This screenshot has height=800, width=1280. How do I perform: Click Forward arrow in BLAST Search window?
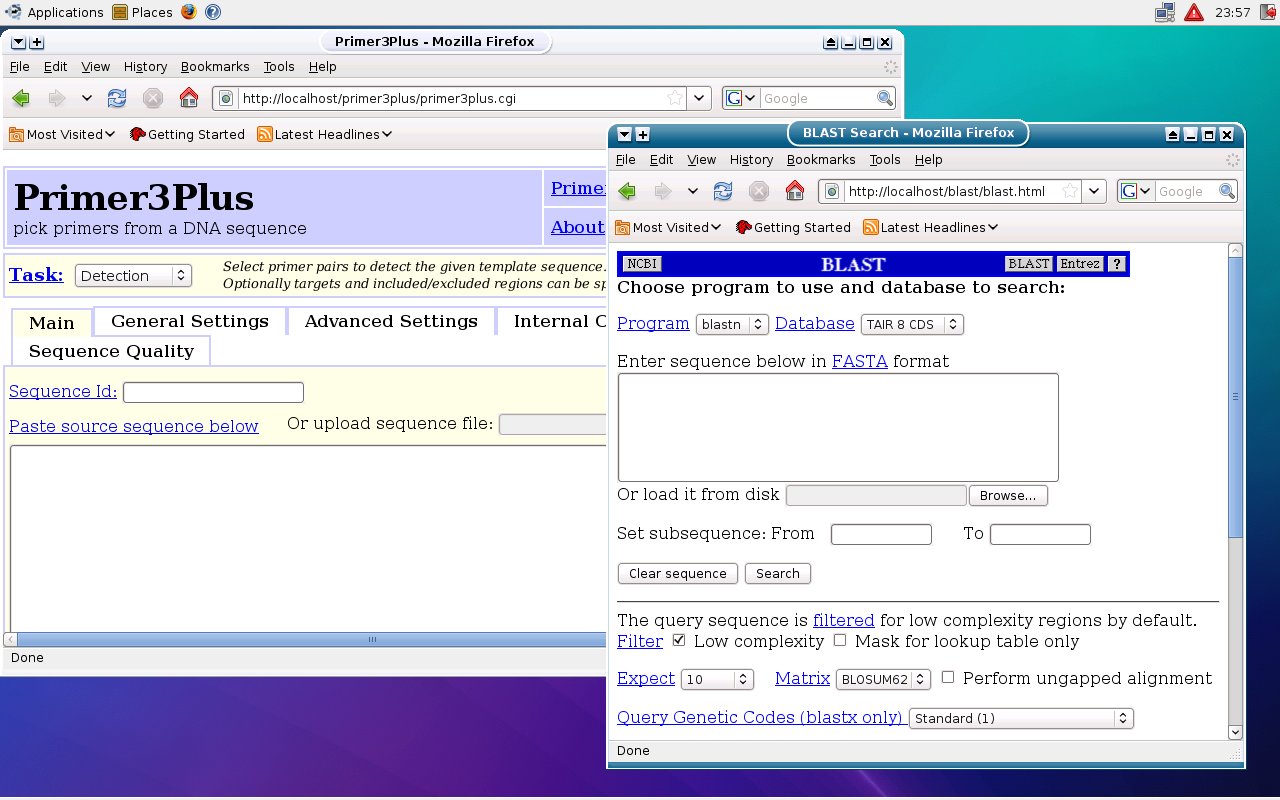pos(662,191)
